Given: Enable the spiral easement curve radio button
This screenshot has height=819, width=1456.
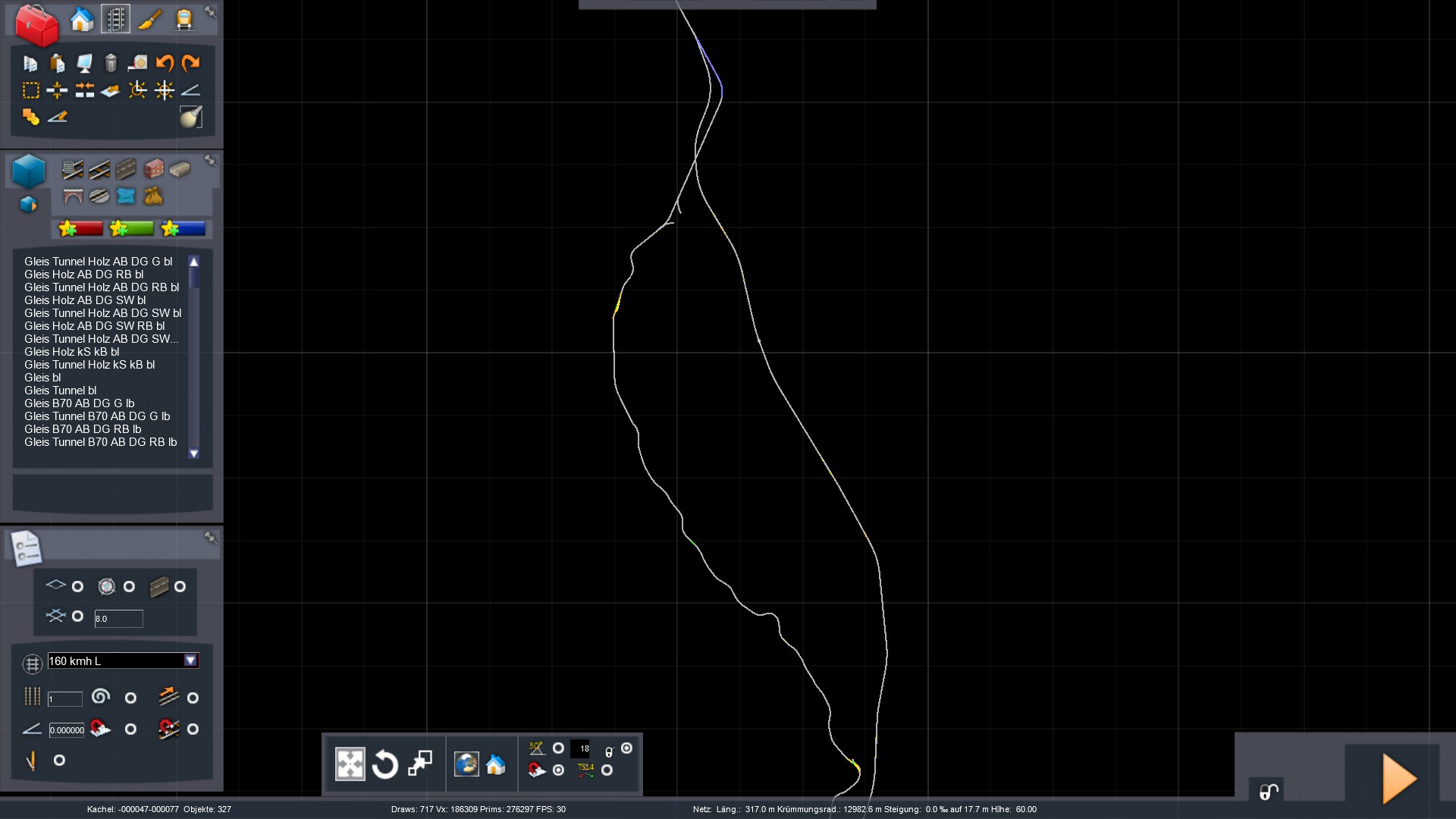Looking at the screenshot, I should [130, 698].
